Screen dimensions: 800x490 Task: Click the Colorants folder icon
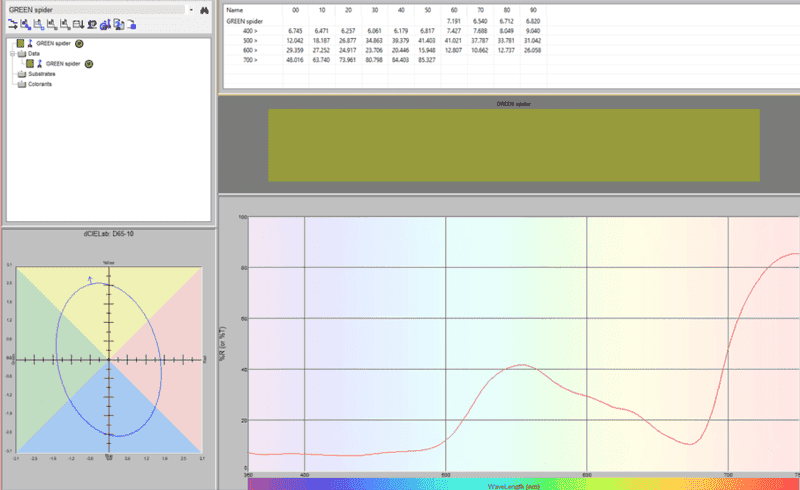21,84
